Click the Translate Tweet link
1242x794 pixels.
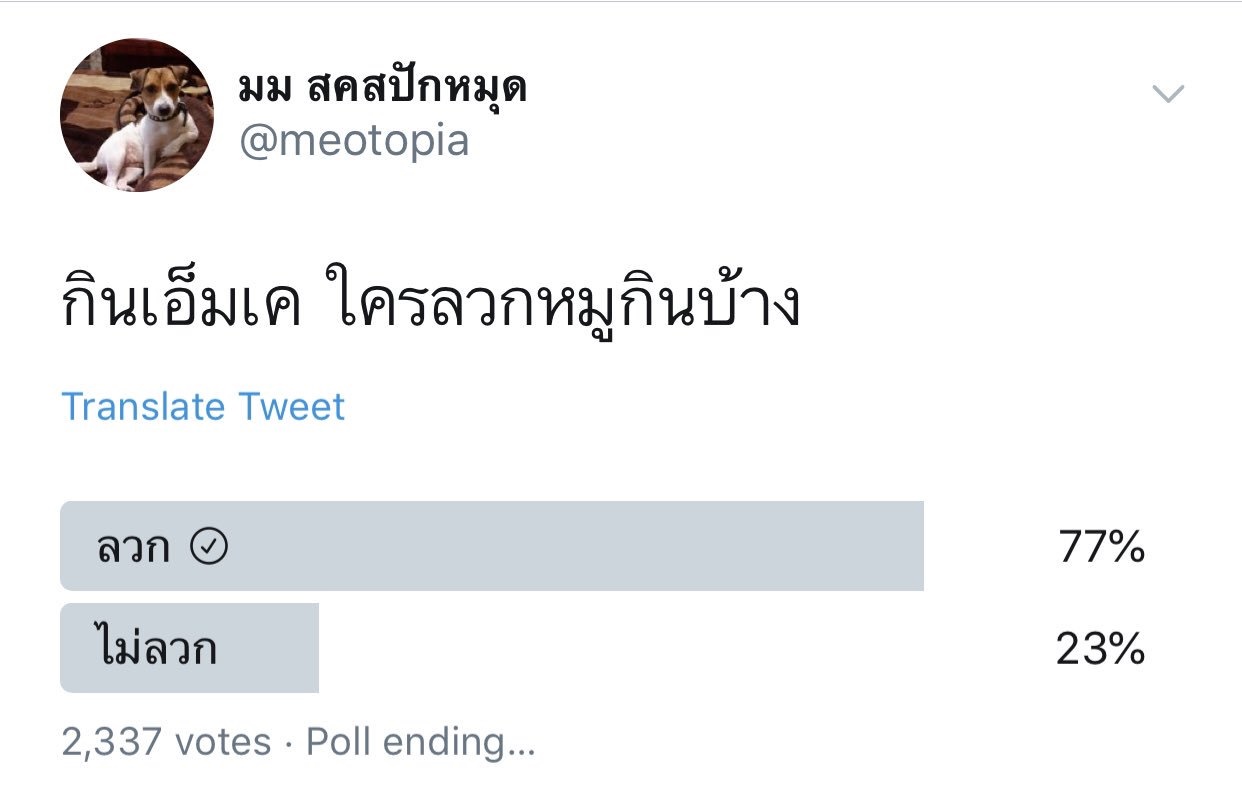click(203, 407)
